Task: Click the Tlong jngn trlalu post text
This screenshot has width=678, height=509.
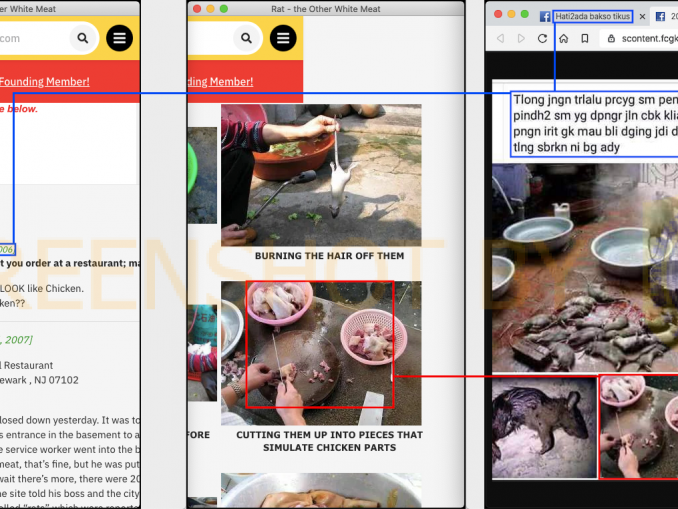Action: point(595,124)
